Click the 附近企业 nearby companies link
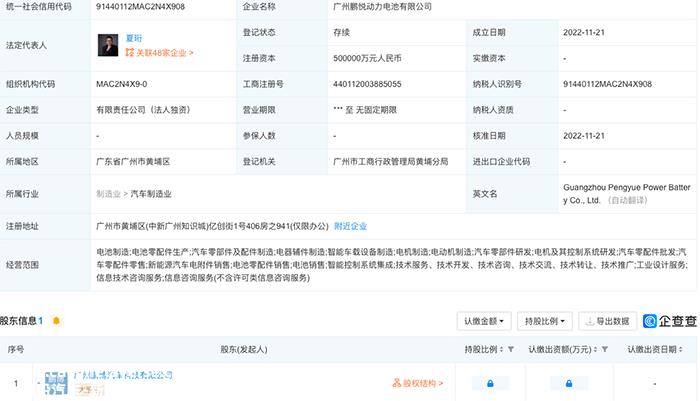This screenshot has width=700, height=401. (350, 226)
